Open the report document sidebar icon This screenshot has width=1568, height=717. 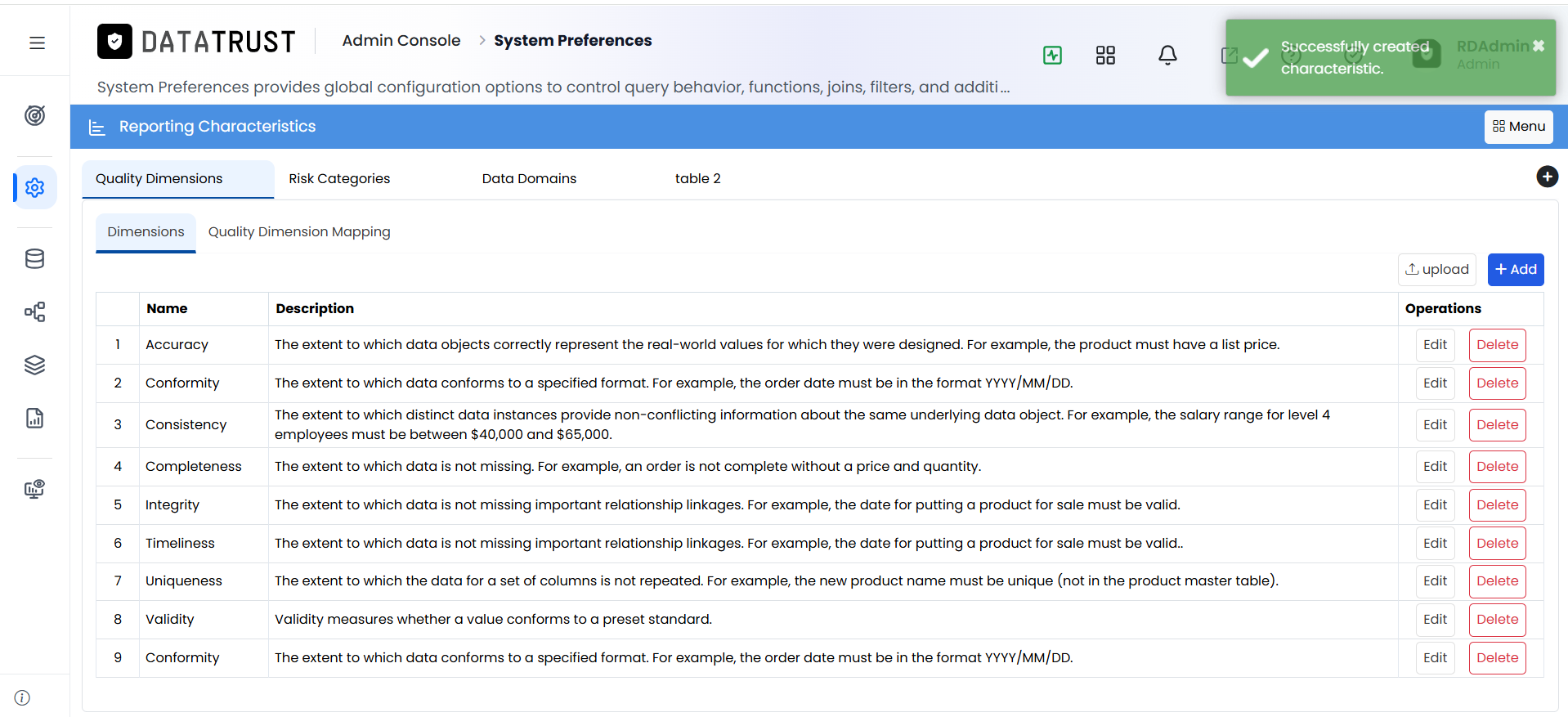(34, 419)
